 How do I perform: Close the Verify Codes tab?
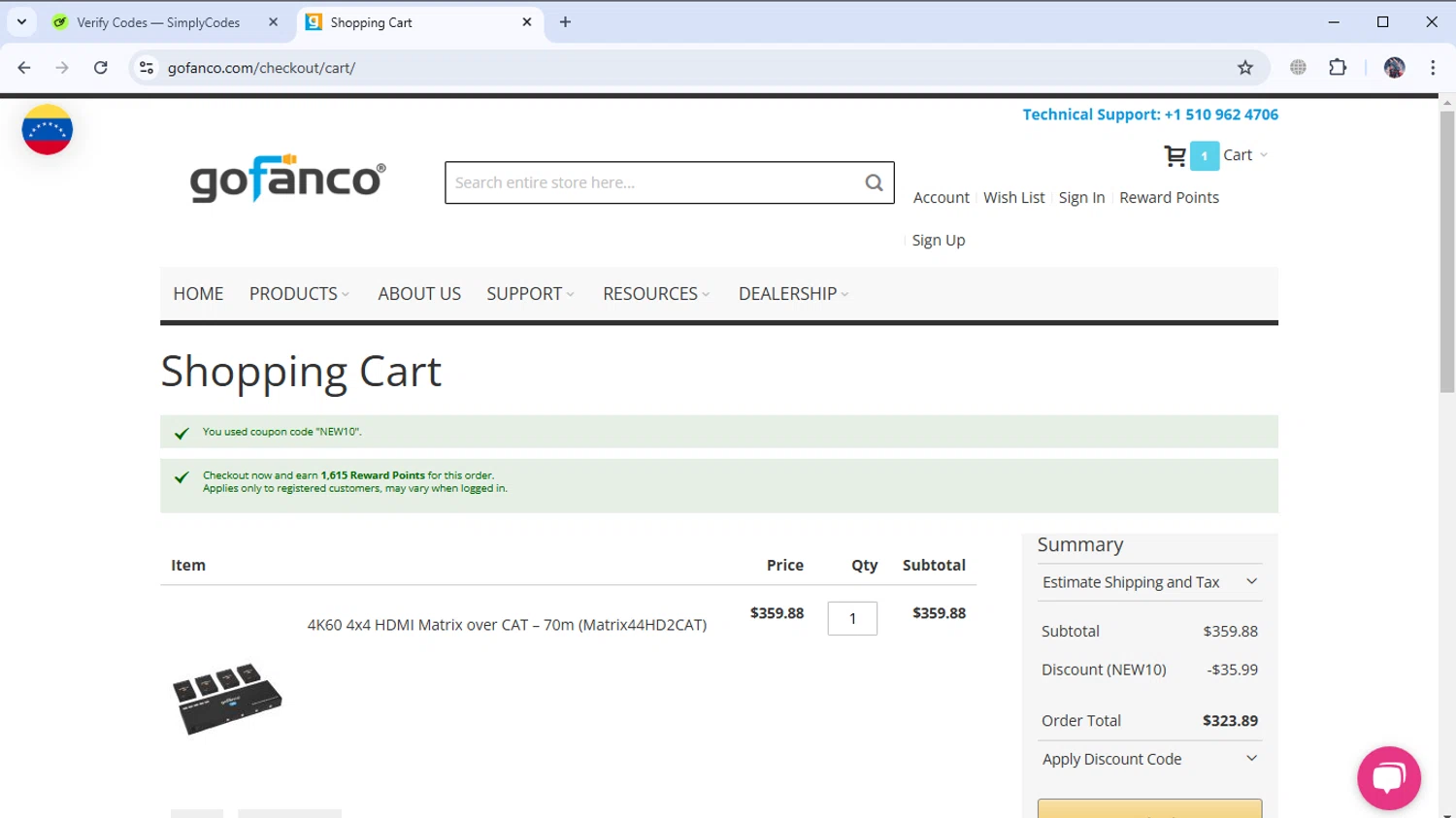pos(273,21)
